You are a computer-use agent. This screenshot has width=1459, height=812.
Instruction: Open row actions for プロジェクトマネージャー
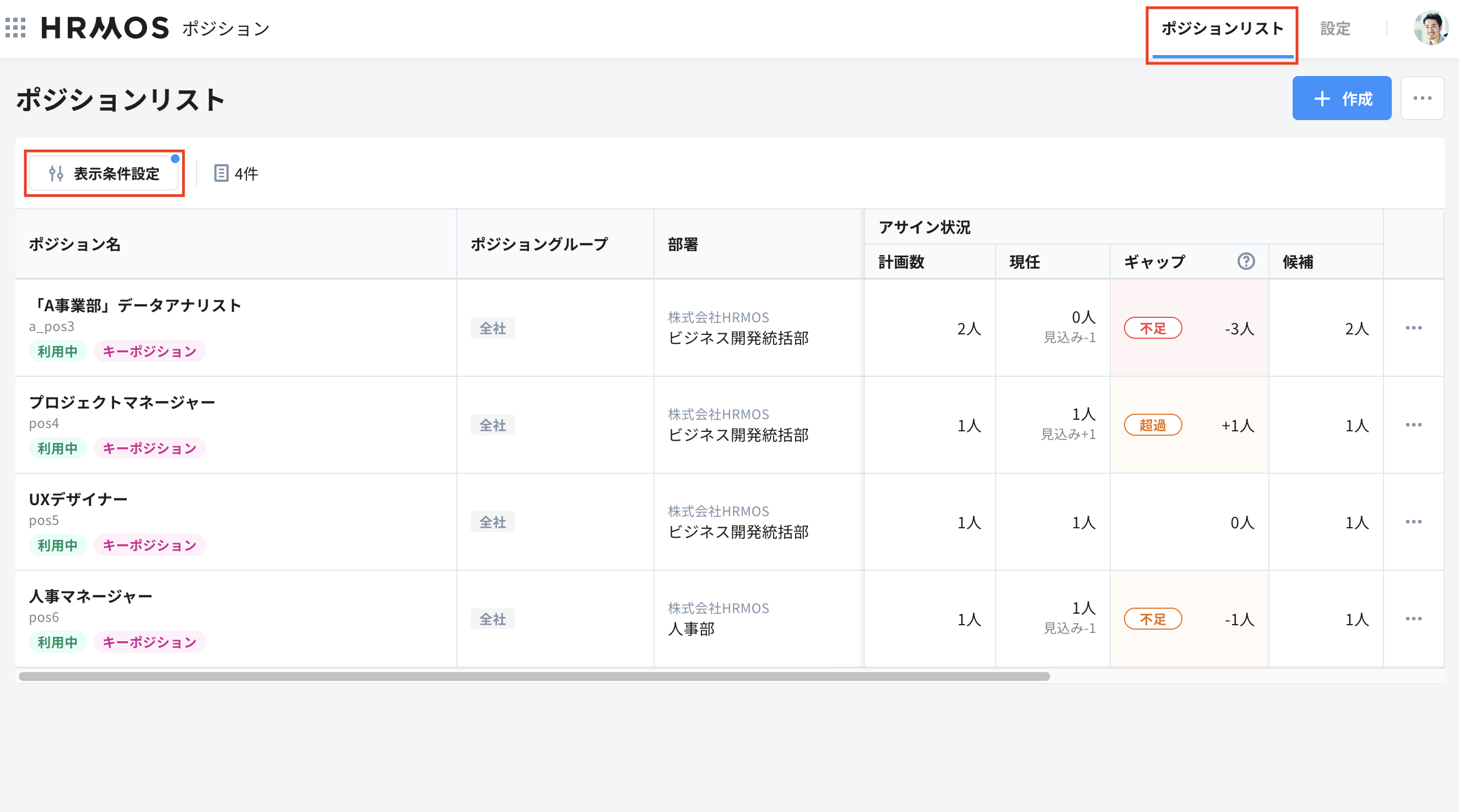(x=1414, y=424)
